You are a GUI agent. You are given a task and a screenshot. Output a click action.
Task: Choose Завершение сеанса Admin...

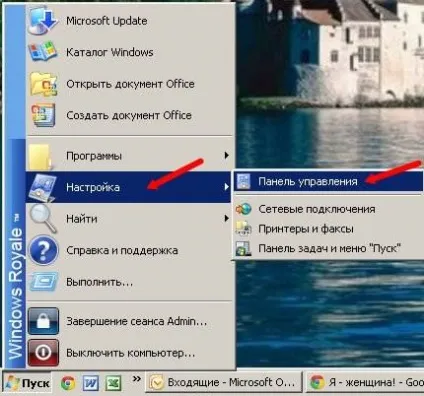tap(129, 321)
